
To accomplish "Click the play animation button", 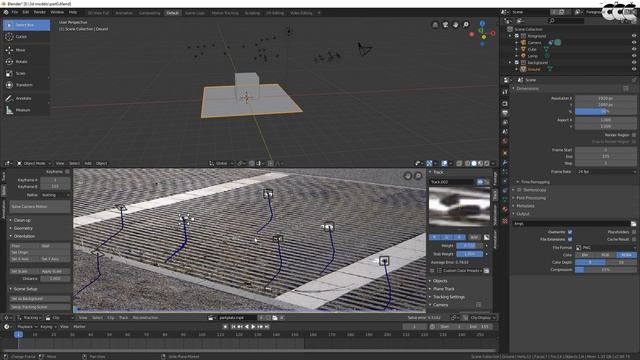I will tap(253, 327).
